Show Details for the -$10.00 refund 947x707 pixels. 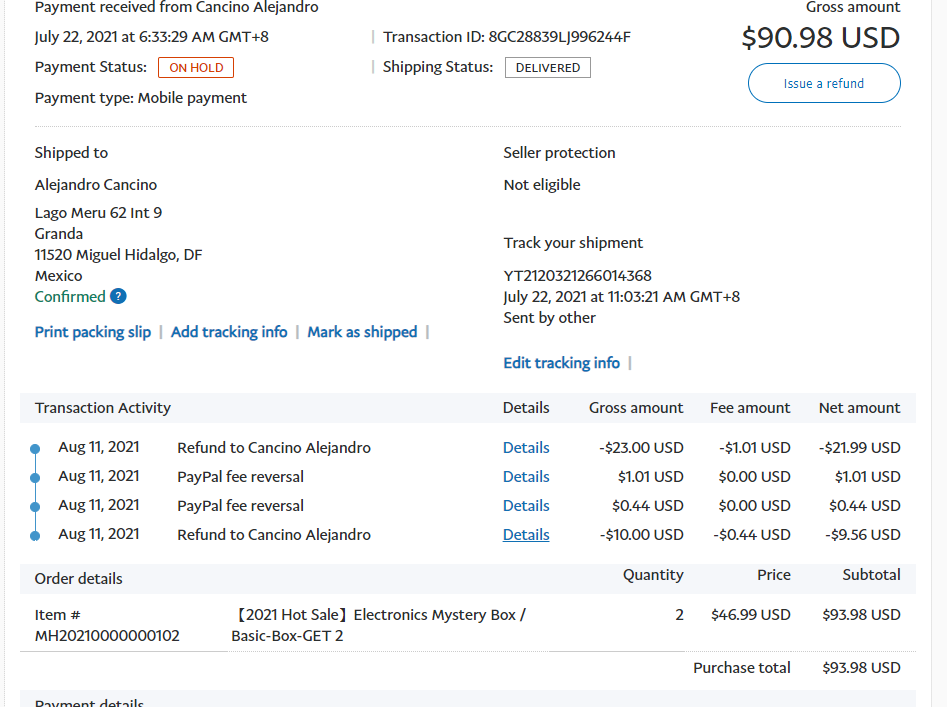point(526,535)
